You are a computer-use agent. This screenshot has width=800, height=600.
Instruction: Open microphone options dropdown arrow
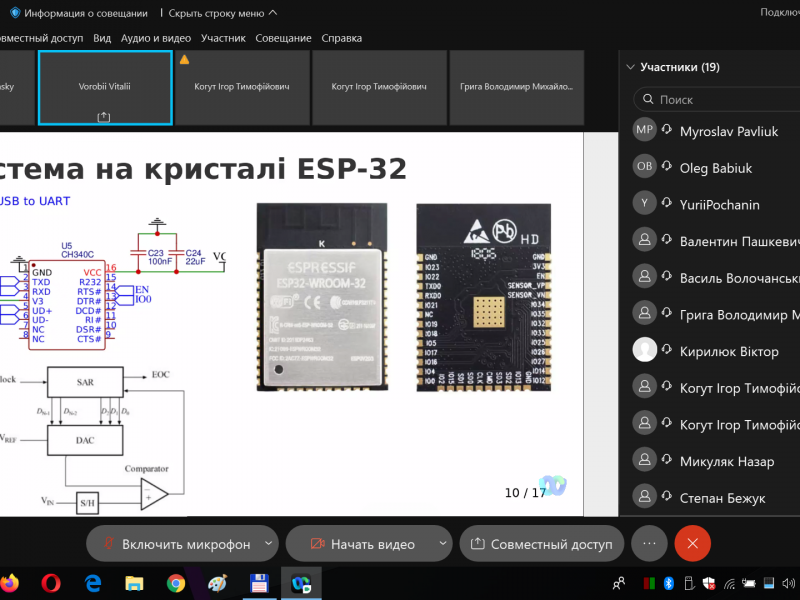(268, 543)
